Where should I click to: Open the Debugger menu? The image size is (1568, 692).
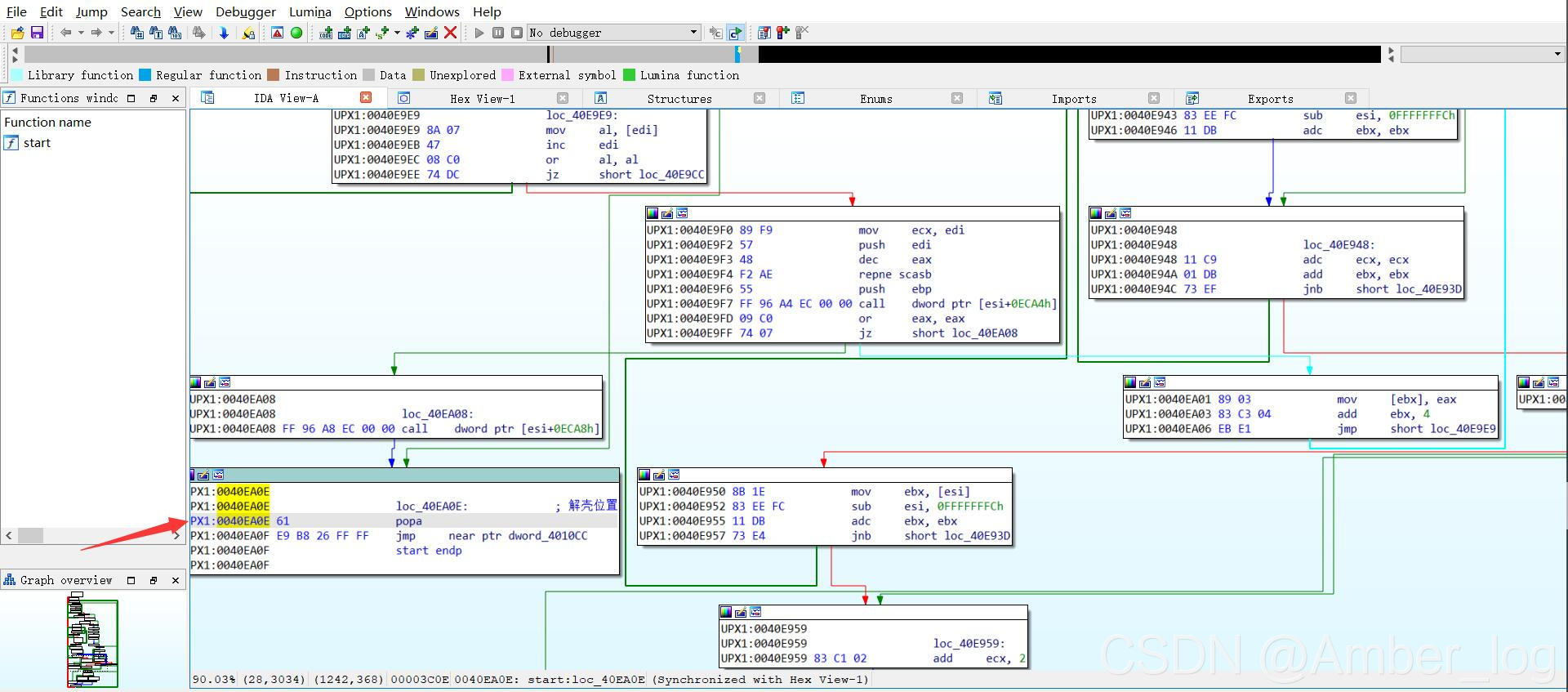[246, 11]
